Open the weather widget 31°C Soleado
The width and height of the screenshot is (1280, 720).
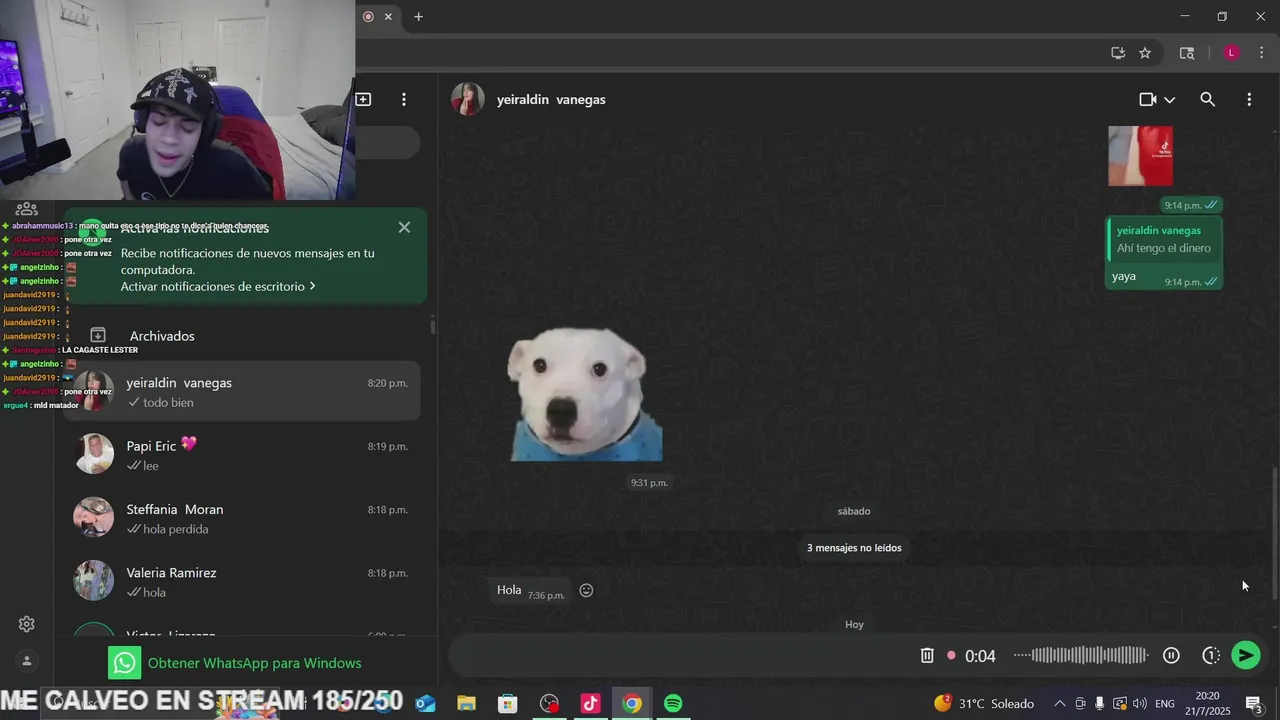point(984,704)
